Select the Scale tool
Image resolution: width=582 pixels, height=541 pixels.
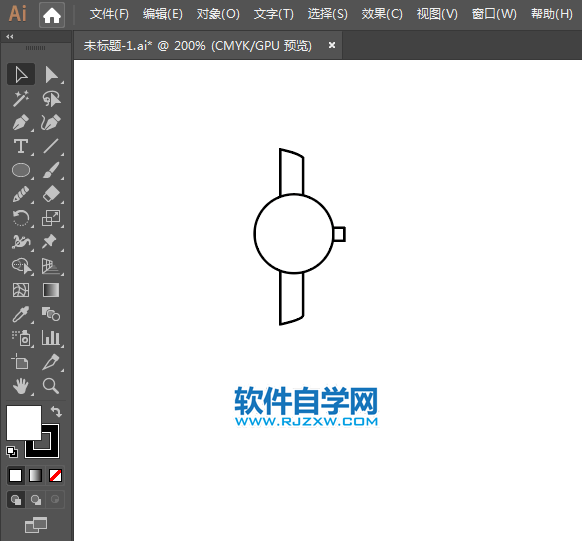(51, 218)
